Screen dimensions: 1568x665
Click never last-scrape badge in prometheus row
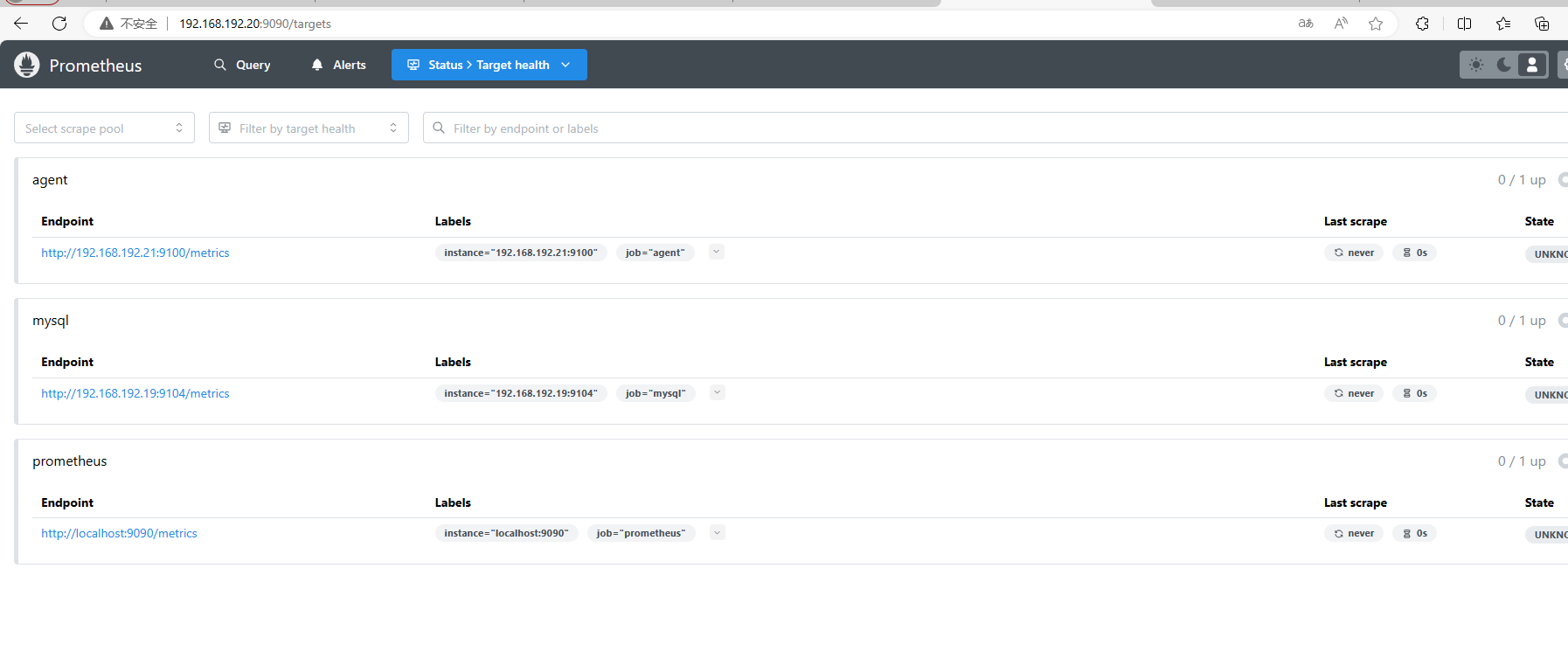pos(1354,533)
